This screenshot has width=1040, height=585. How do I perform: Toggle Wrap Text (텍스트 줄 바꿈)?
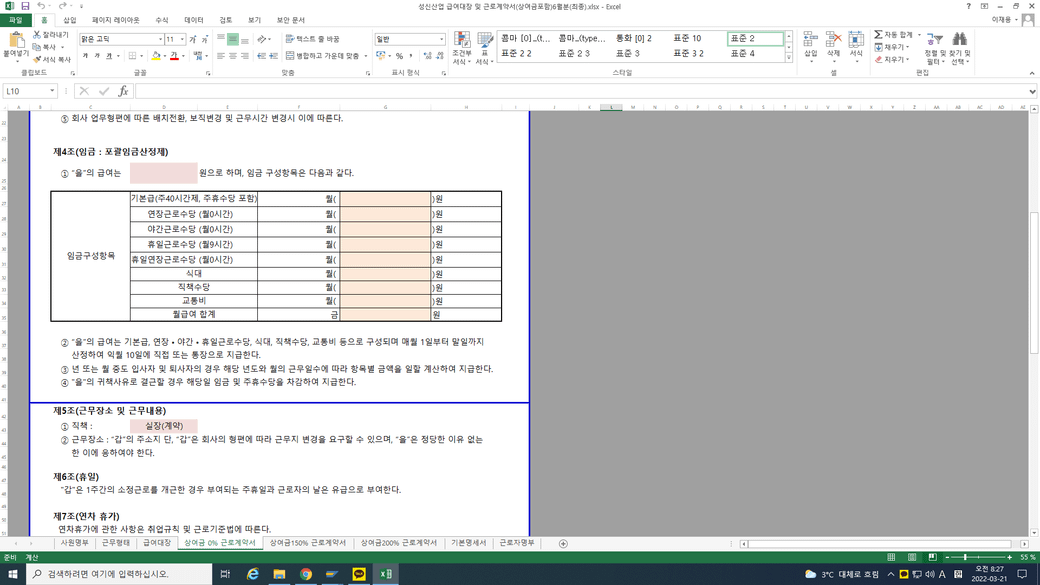[x=312, y=39]
